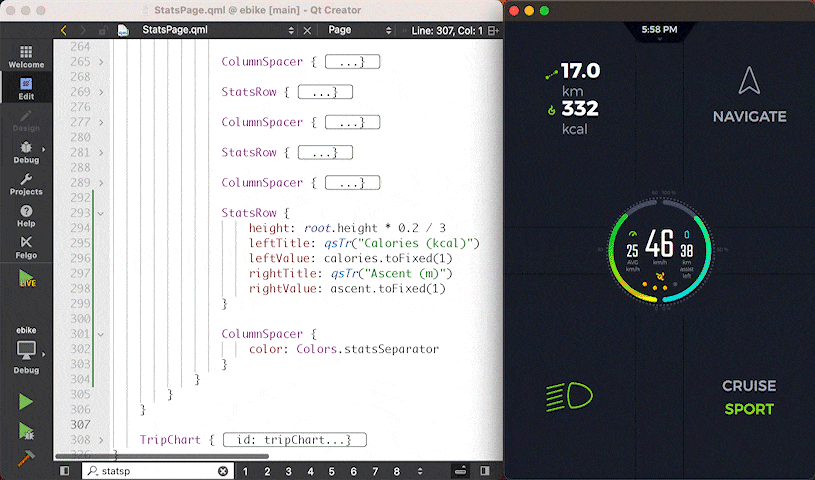This screenshot has height=480, width=815.
Task: Build project with hammer icon
Action: point(26,459)
